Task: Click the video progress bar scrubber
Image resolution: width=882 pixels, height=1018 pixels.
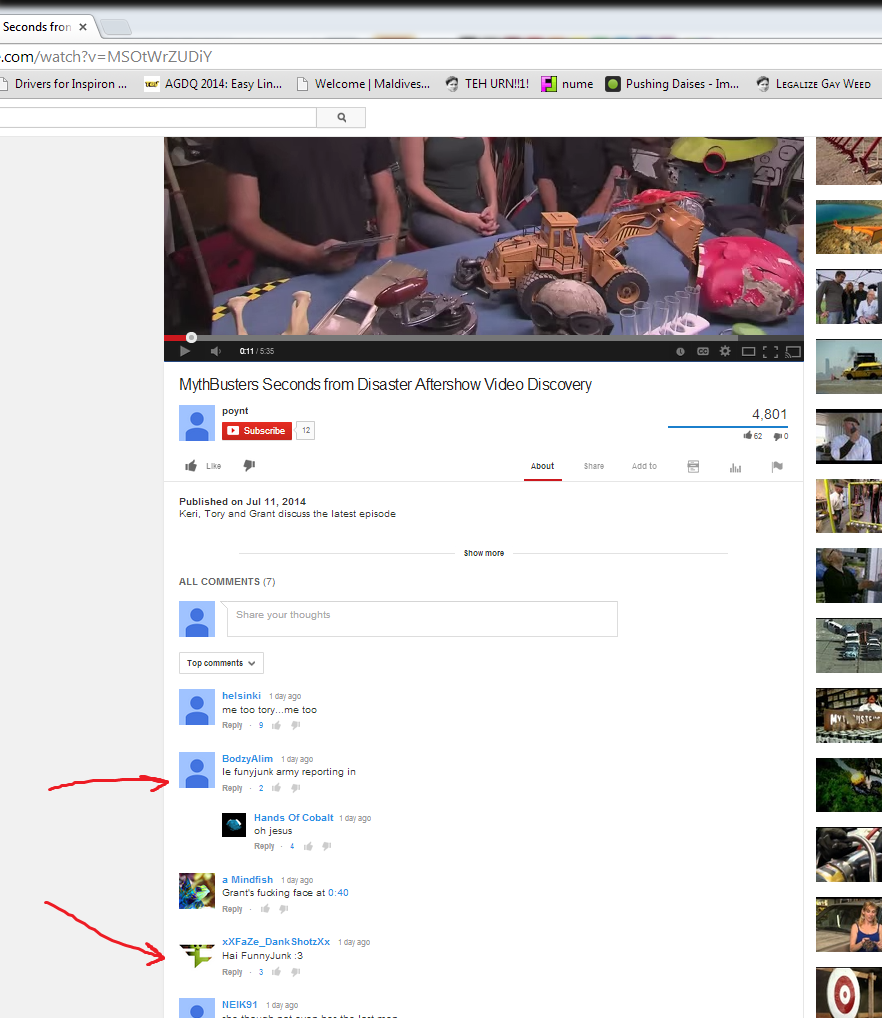Action: pos(191,338)
